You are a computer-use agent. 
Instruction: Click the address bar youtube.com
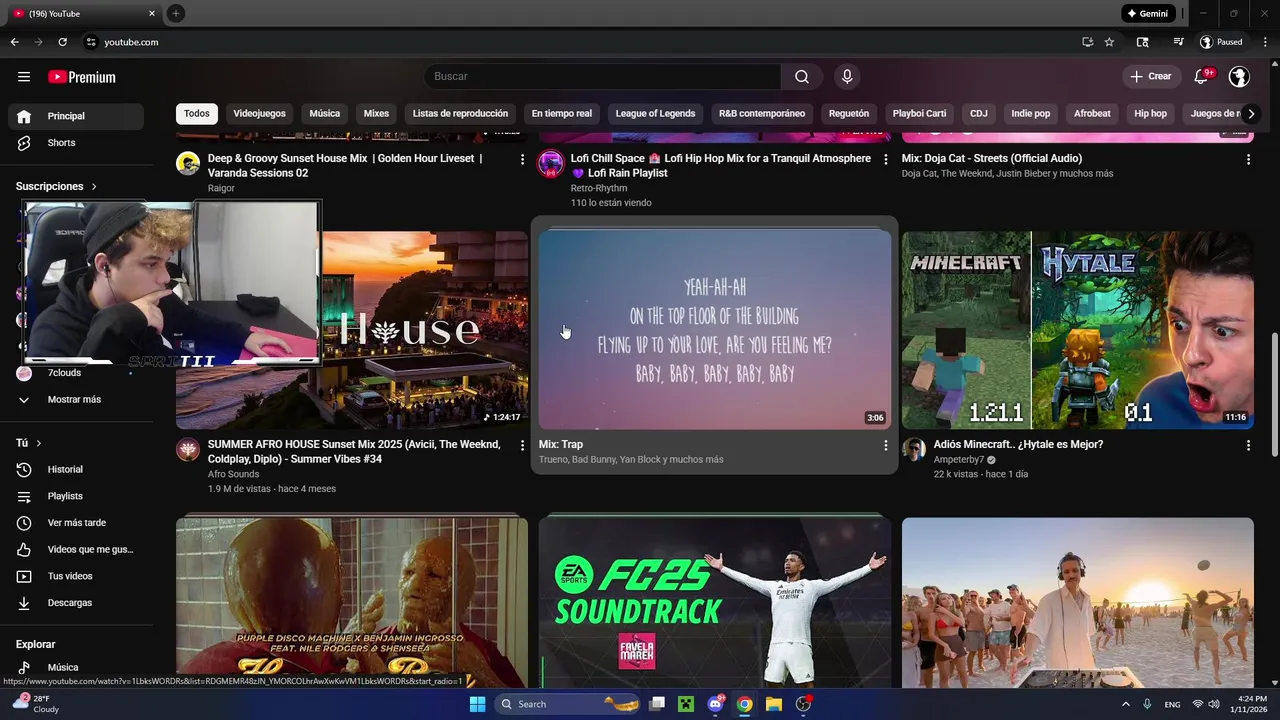131,42
